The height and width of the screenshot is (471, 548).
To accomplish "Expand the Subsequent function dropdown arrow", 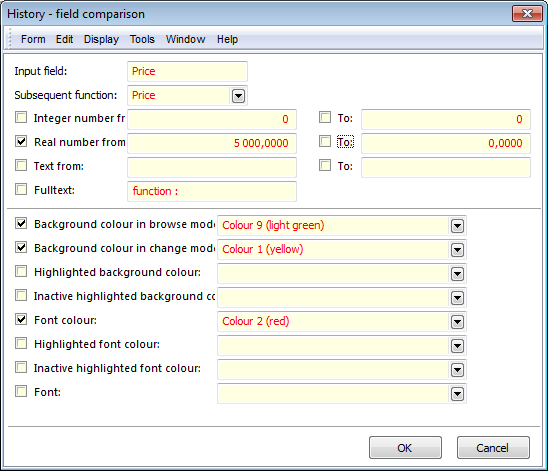I will [238, 96].
